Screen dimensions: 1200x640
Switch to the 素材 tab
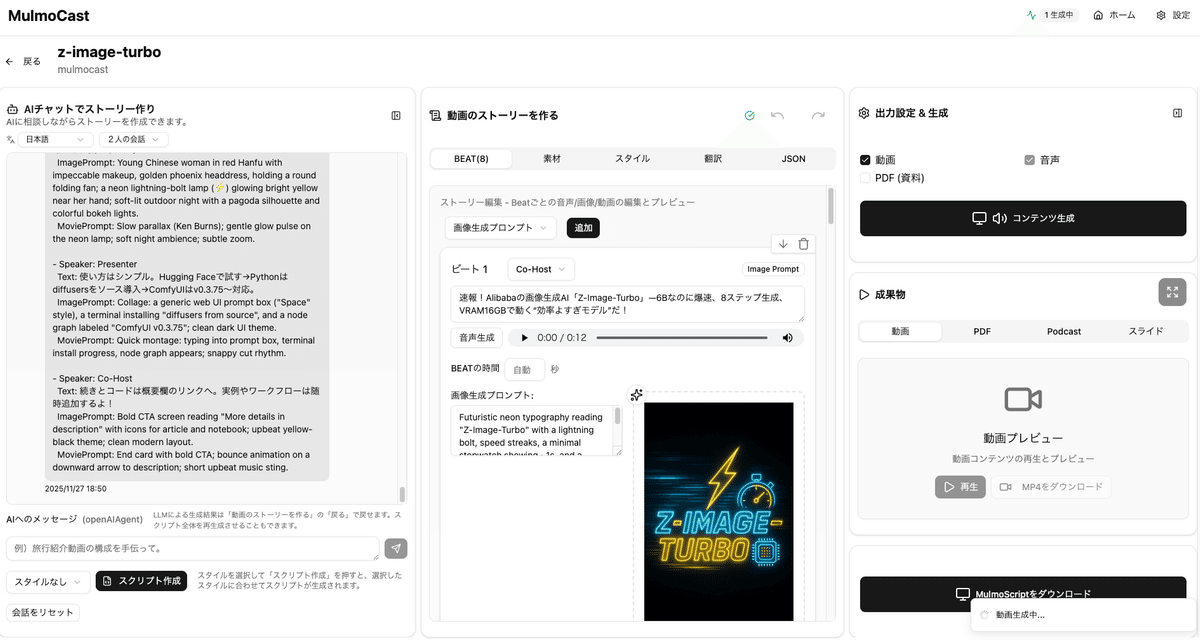click(x=552, y=159)
